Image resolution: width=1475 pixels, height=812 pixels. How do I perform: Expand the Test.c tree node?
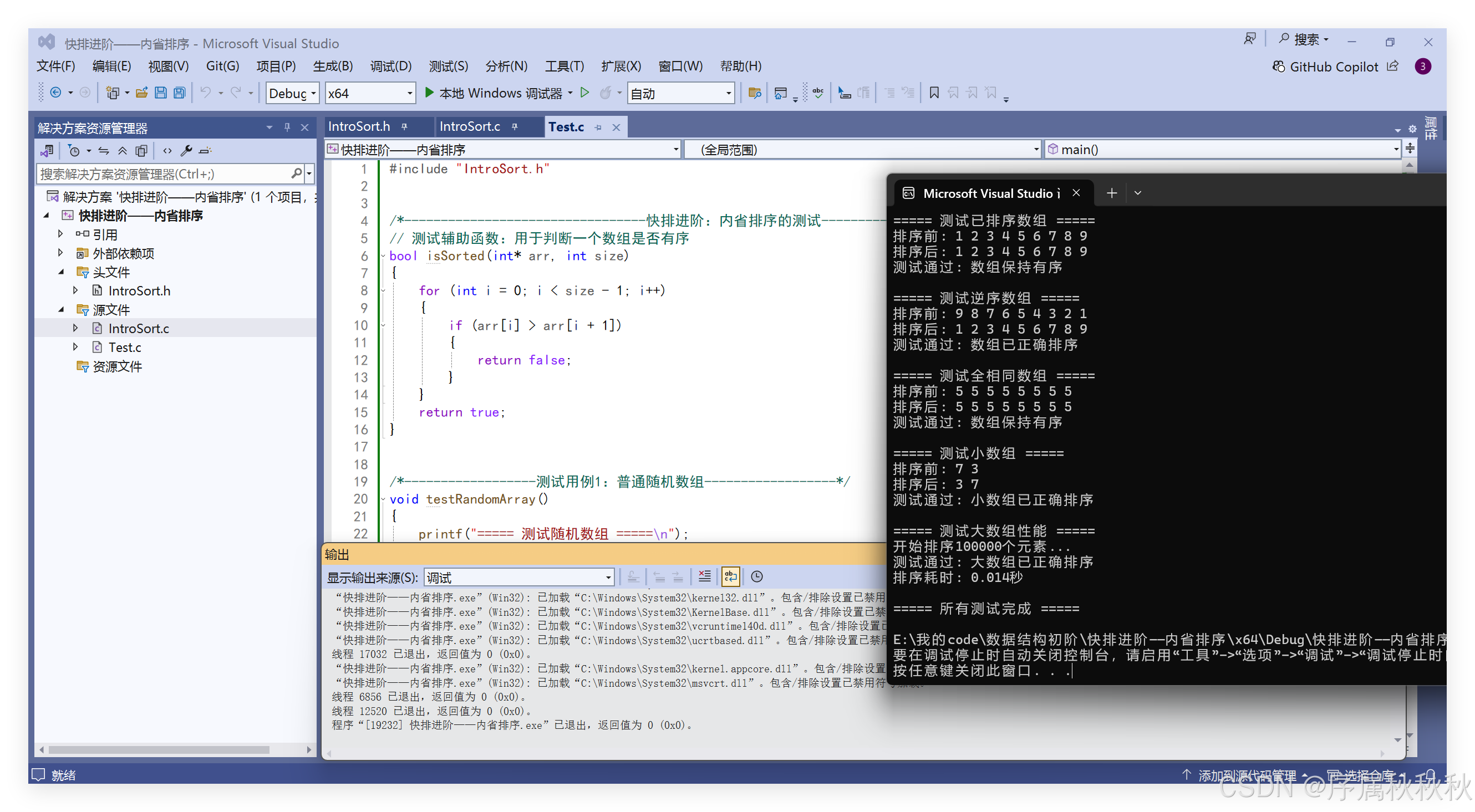click(75, 347)
